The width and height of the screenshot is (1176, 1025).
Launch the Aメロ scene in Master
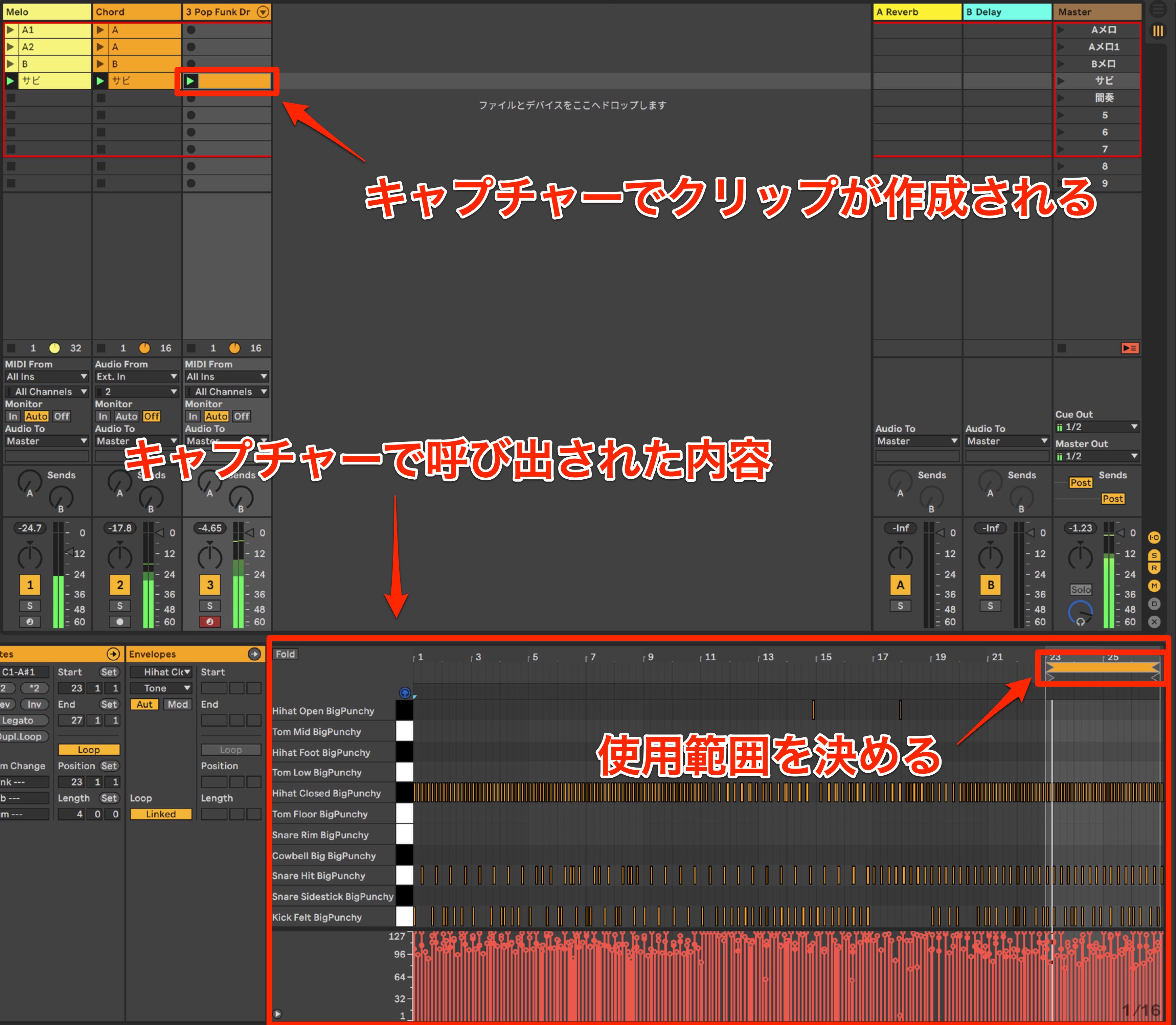tap(1061, 30)
